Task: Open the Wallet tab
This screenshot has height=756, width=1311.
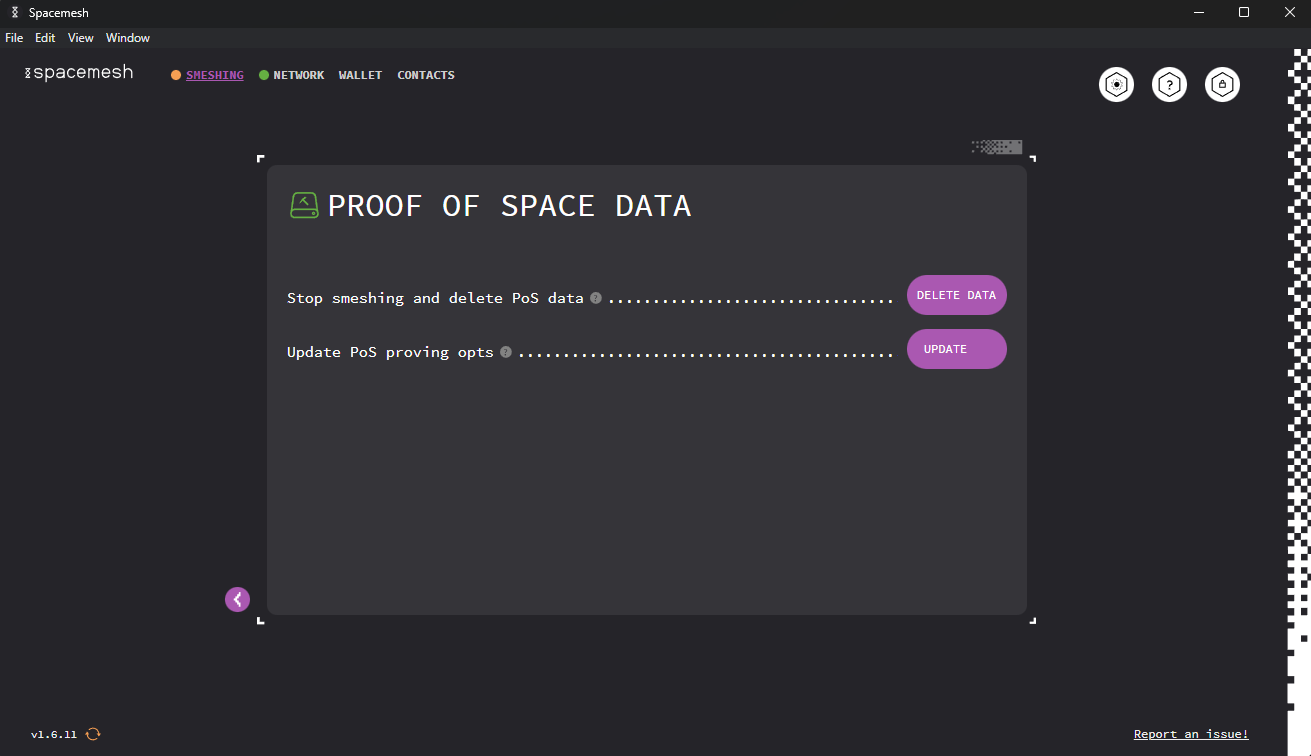Action: coord(361,75)
